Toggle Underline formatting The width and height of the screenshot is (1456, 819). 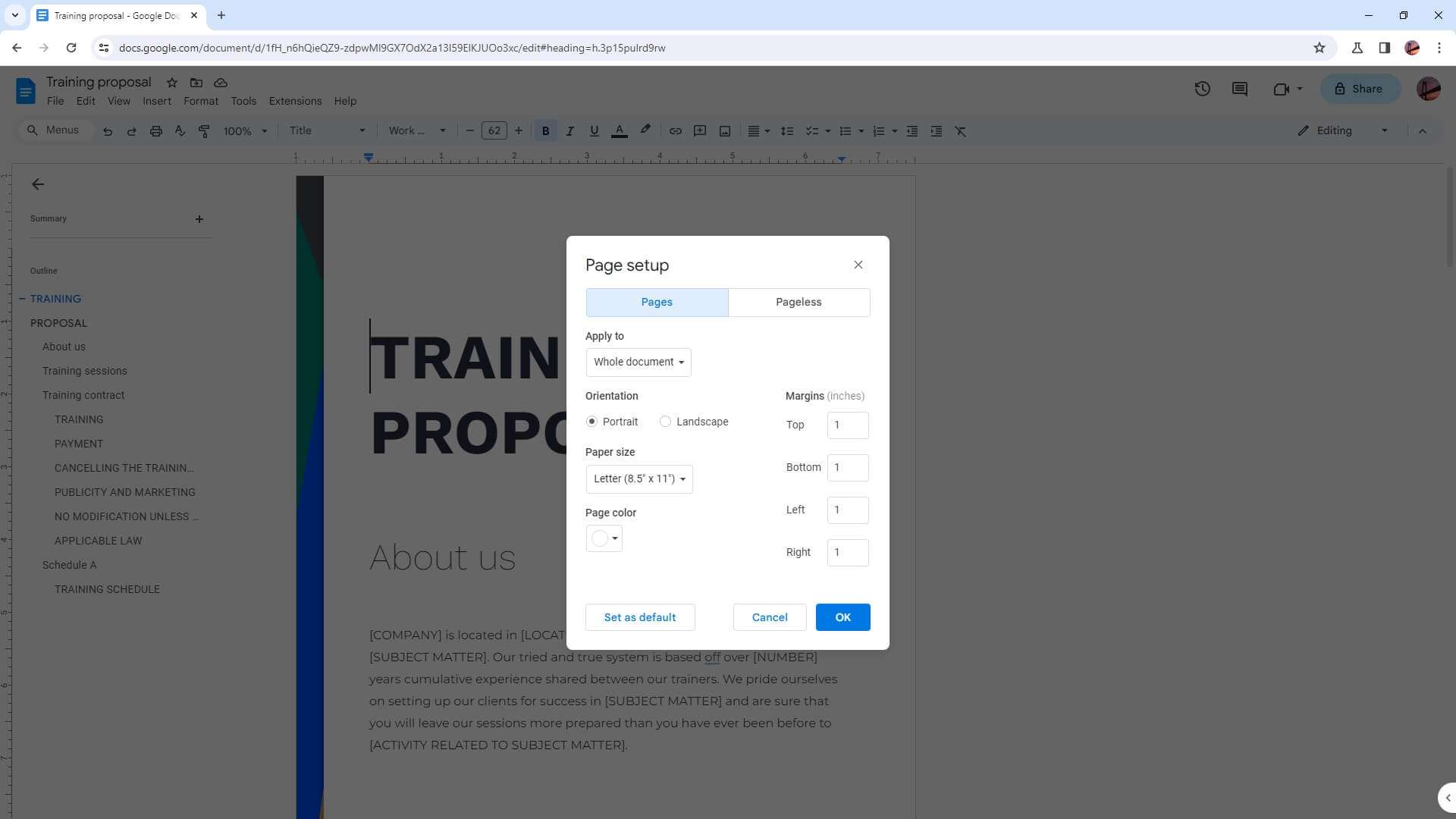click(594, 131)
